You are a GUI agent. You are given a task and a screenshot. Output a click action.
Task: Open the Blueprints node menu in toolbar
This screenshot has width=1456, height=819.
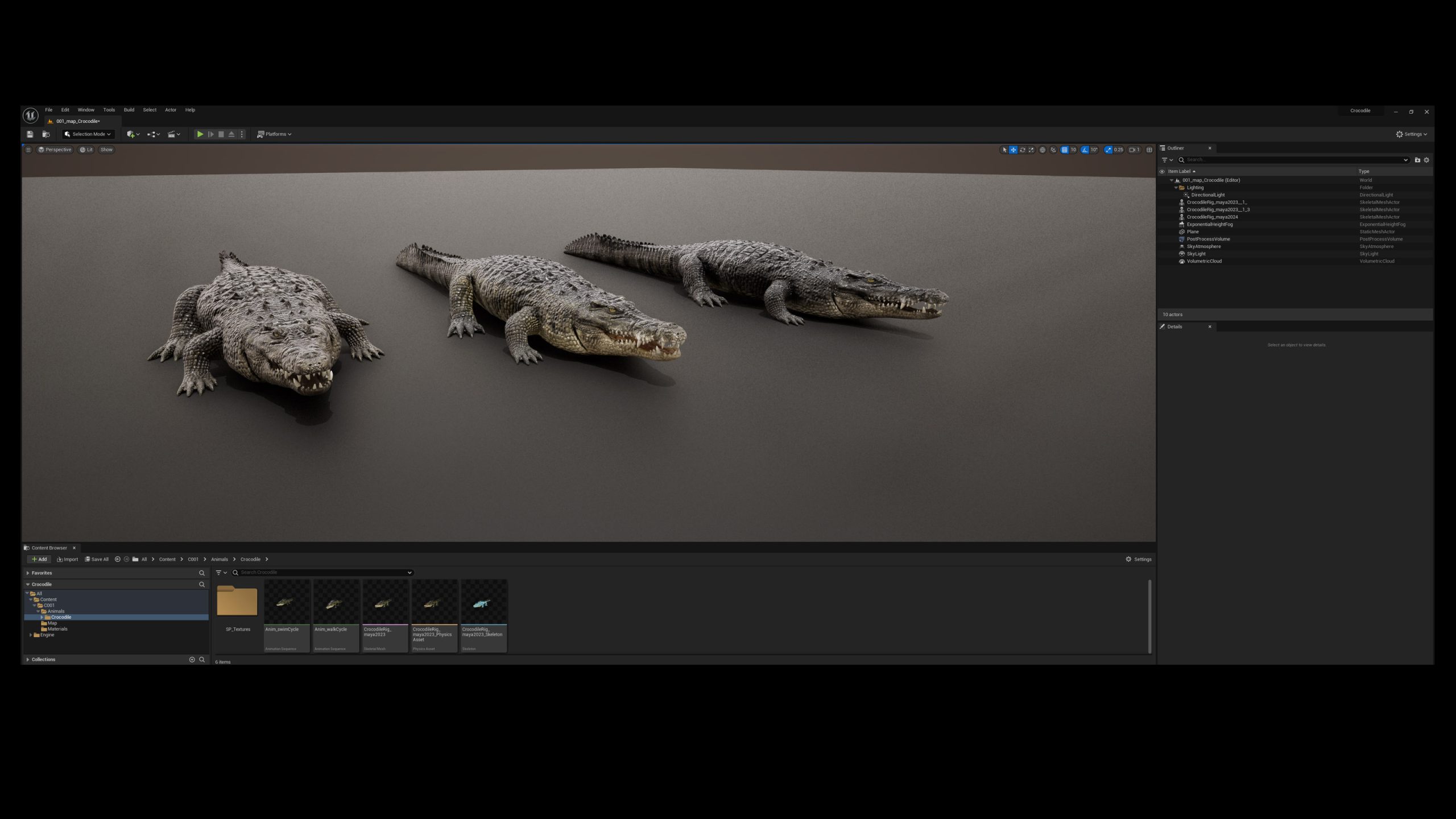pyautogui.click(x=154, y=134)
